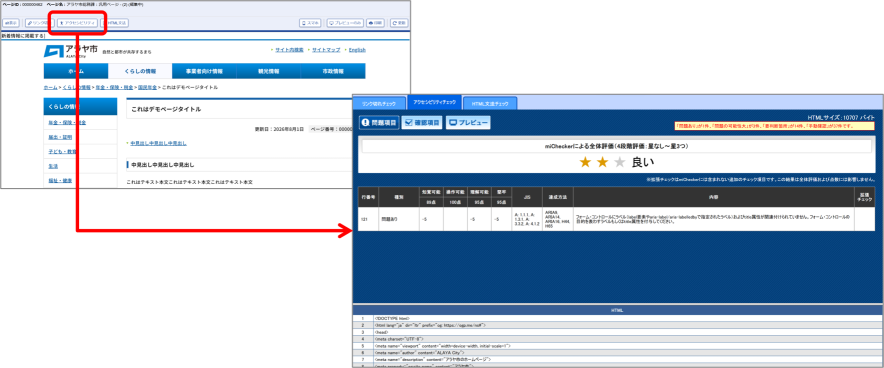Click the second gold rating star

(x=603, y=163)
